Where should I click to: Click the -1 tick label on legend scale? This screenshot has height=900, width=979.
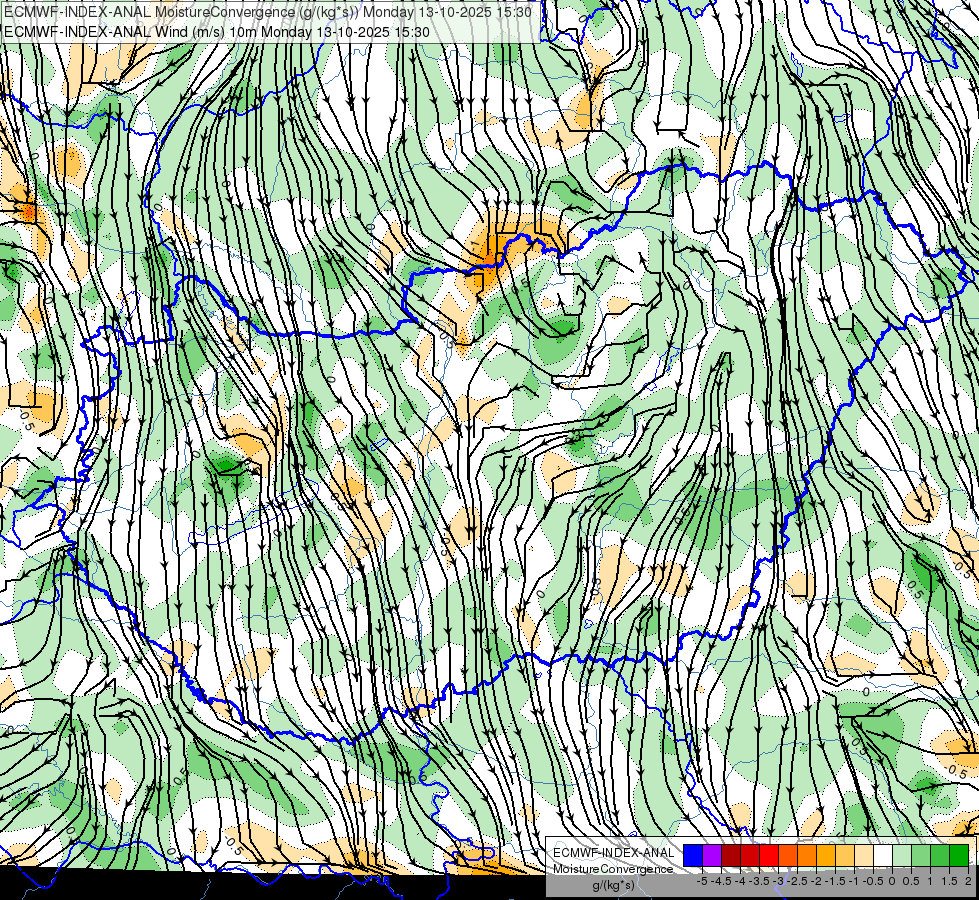pyautogui.click(x=854, y=881)
